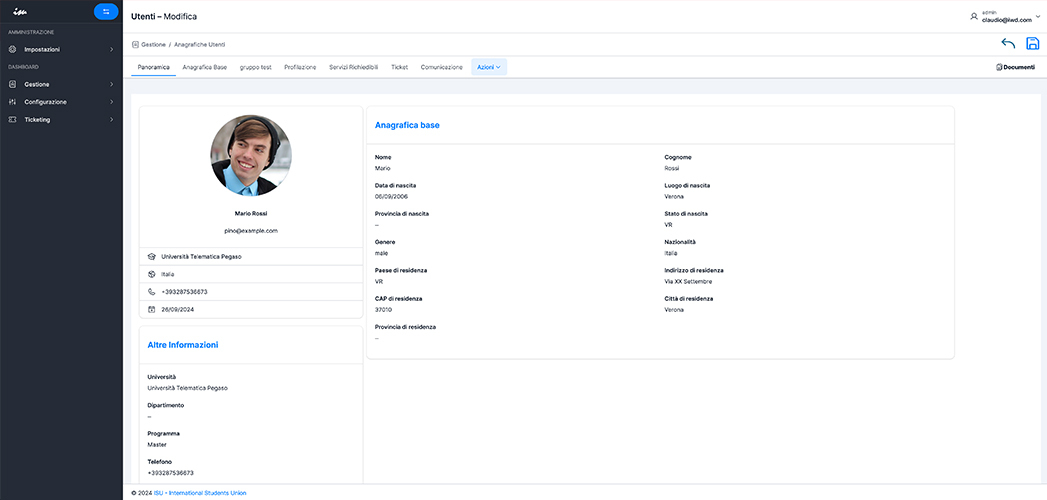Click the calendar icon beside 26/09/2024
Viewport: 1047px width, 500px height.
point(152,309)
